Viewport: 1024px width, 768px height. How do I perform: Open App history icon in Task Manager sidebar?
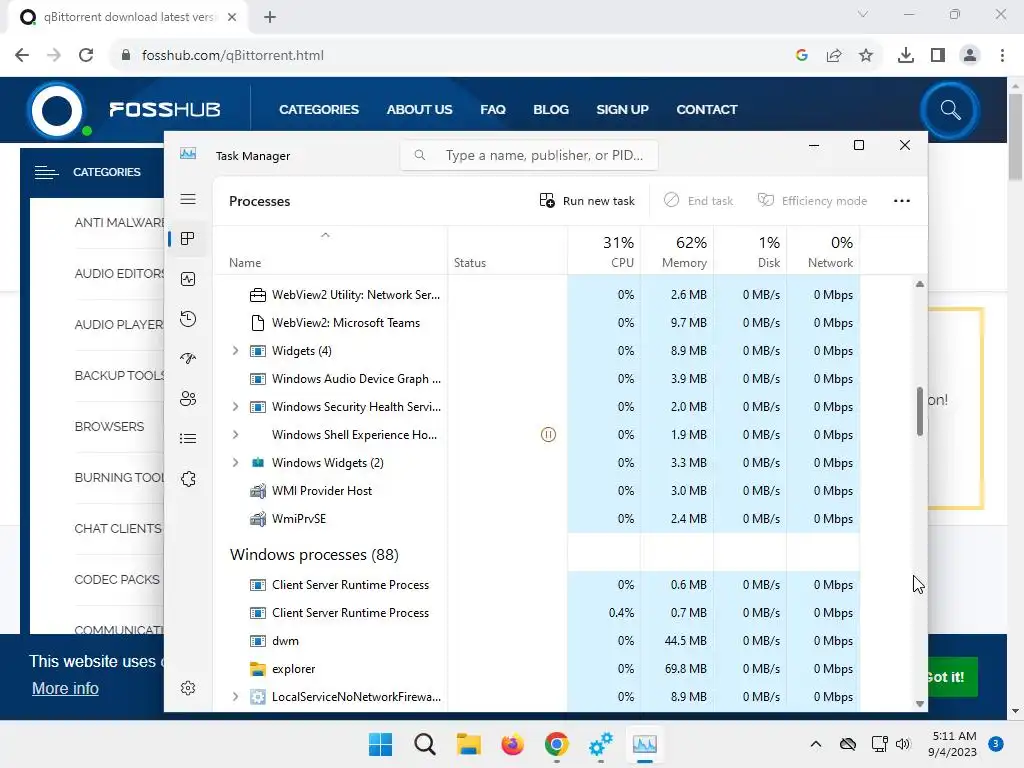(188, 319)
